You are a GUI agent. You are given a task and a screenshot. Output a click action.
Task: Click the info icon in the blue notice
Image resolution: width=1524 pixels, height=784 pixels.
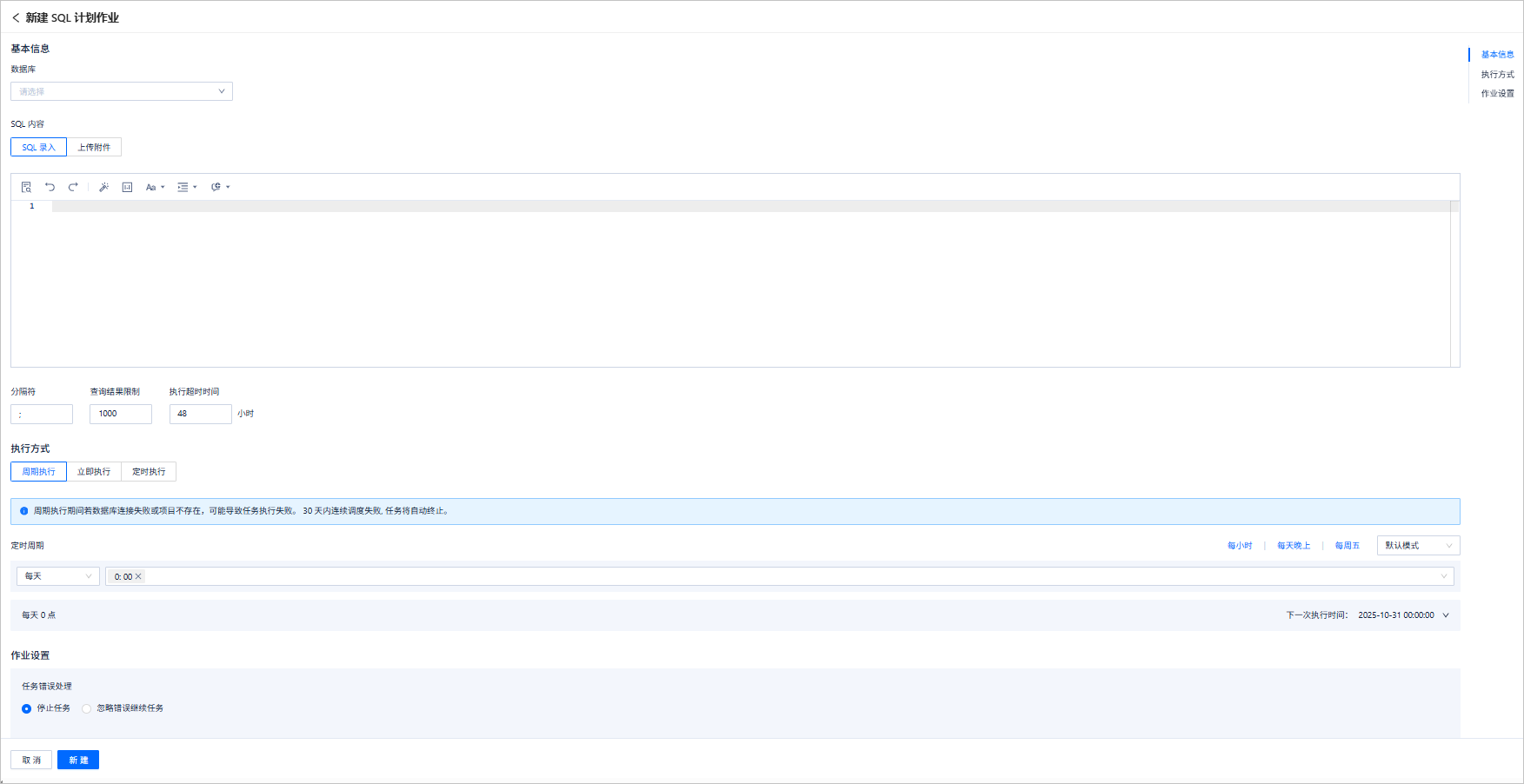[24, 511]
